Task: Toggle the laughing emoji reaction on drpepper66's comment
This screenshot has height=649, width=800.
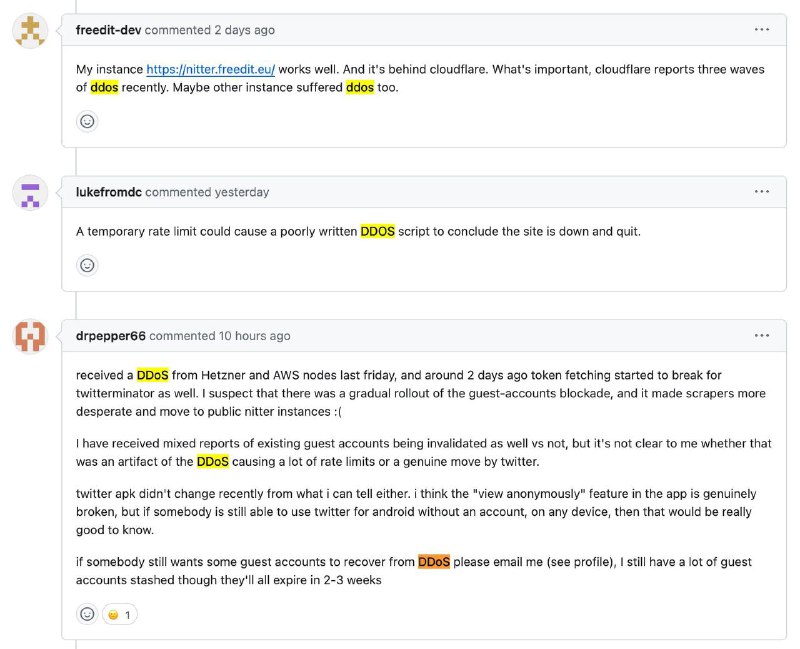Action: pos(117,614)
